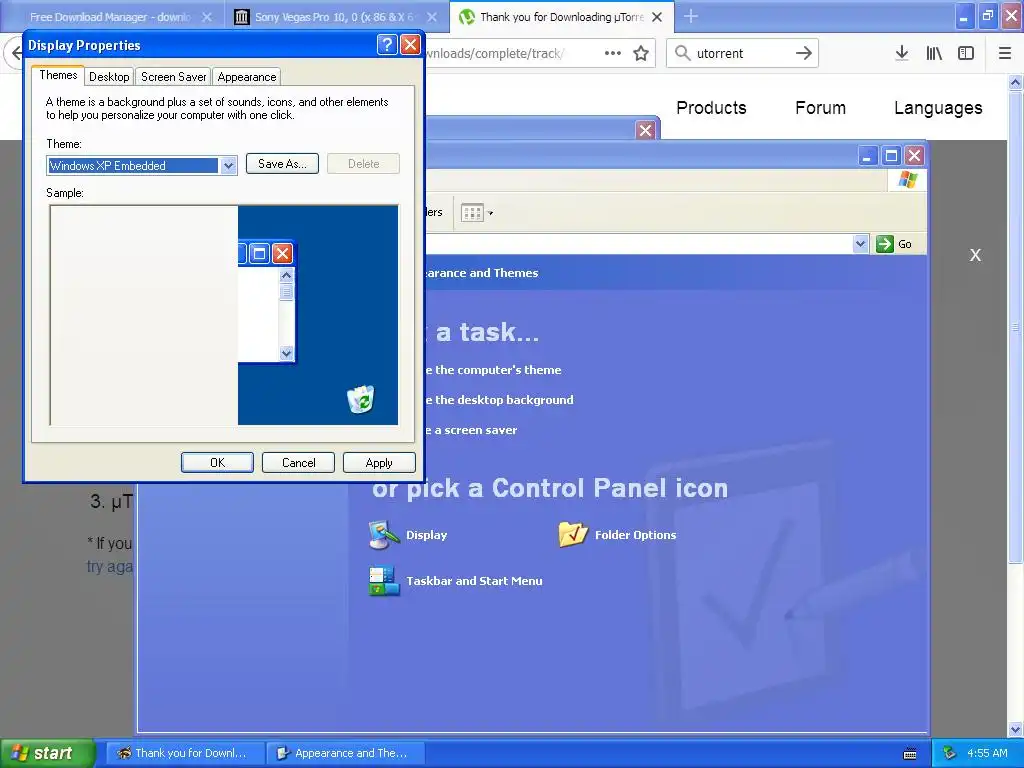Close the Free Download Manager browser tab

coord(207,17)
